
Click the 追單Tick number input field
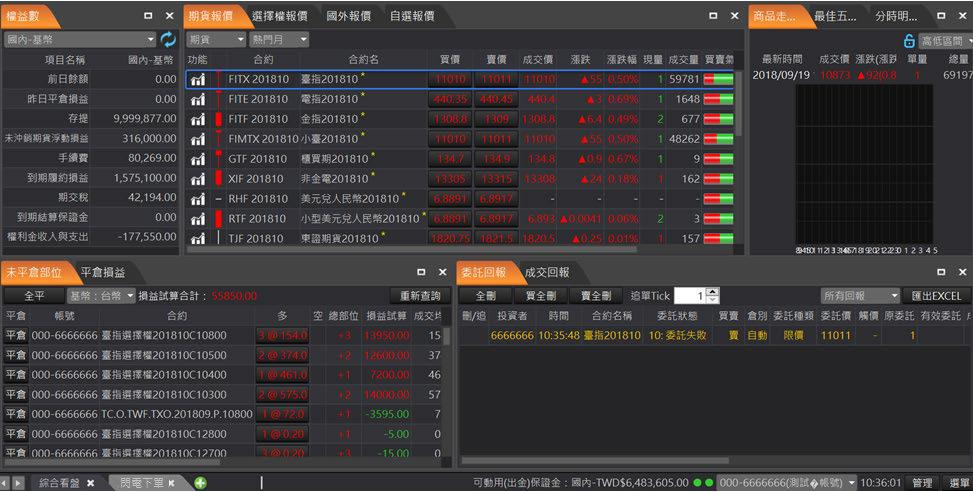coord(690,296)
